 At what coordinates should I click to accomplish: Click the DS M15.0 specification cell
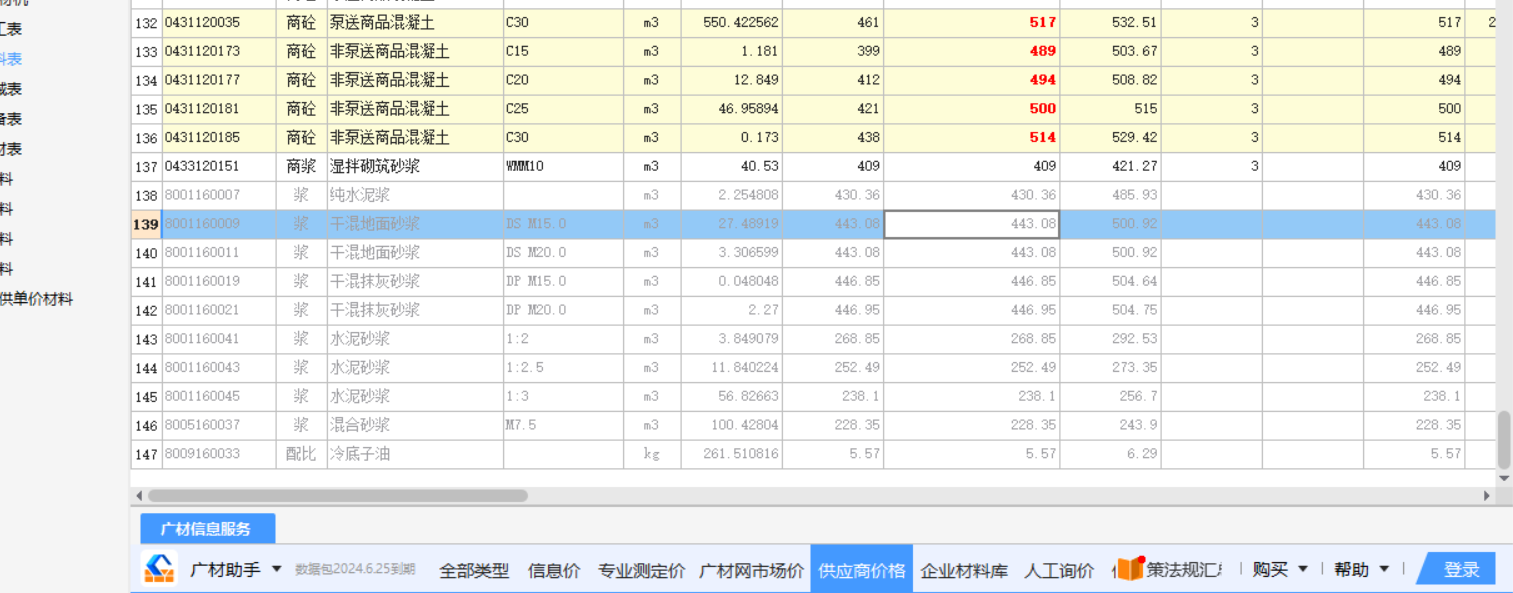563,224
